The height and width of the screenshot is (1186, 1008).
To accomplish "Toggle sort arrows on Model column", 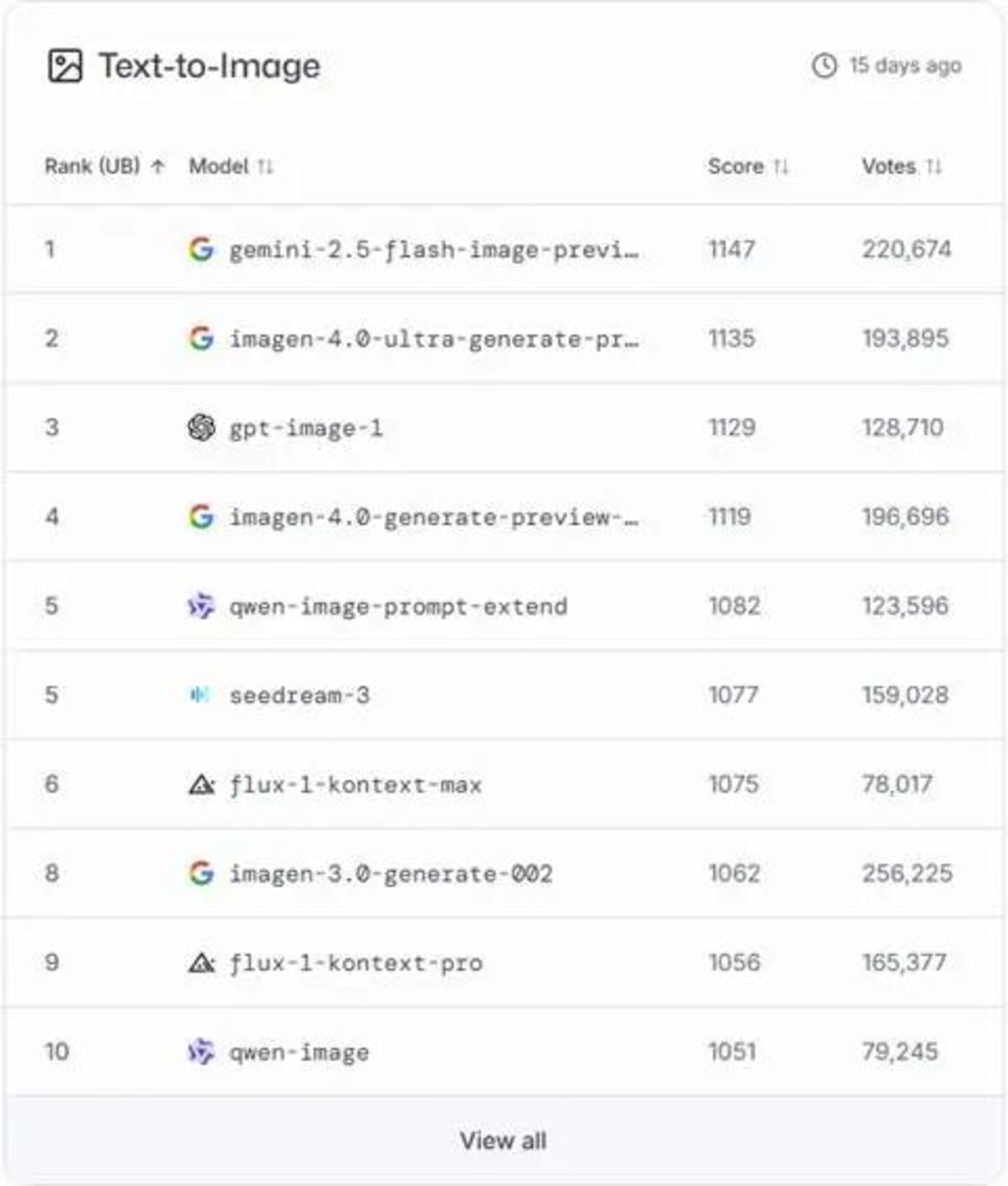I will [x=266, y=167].
